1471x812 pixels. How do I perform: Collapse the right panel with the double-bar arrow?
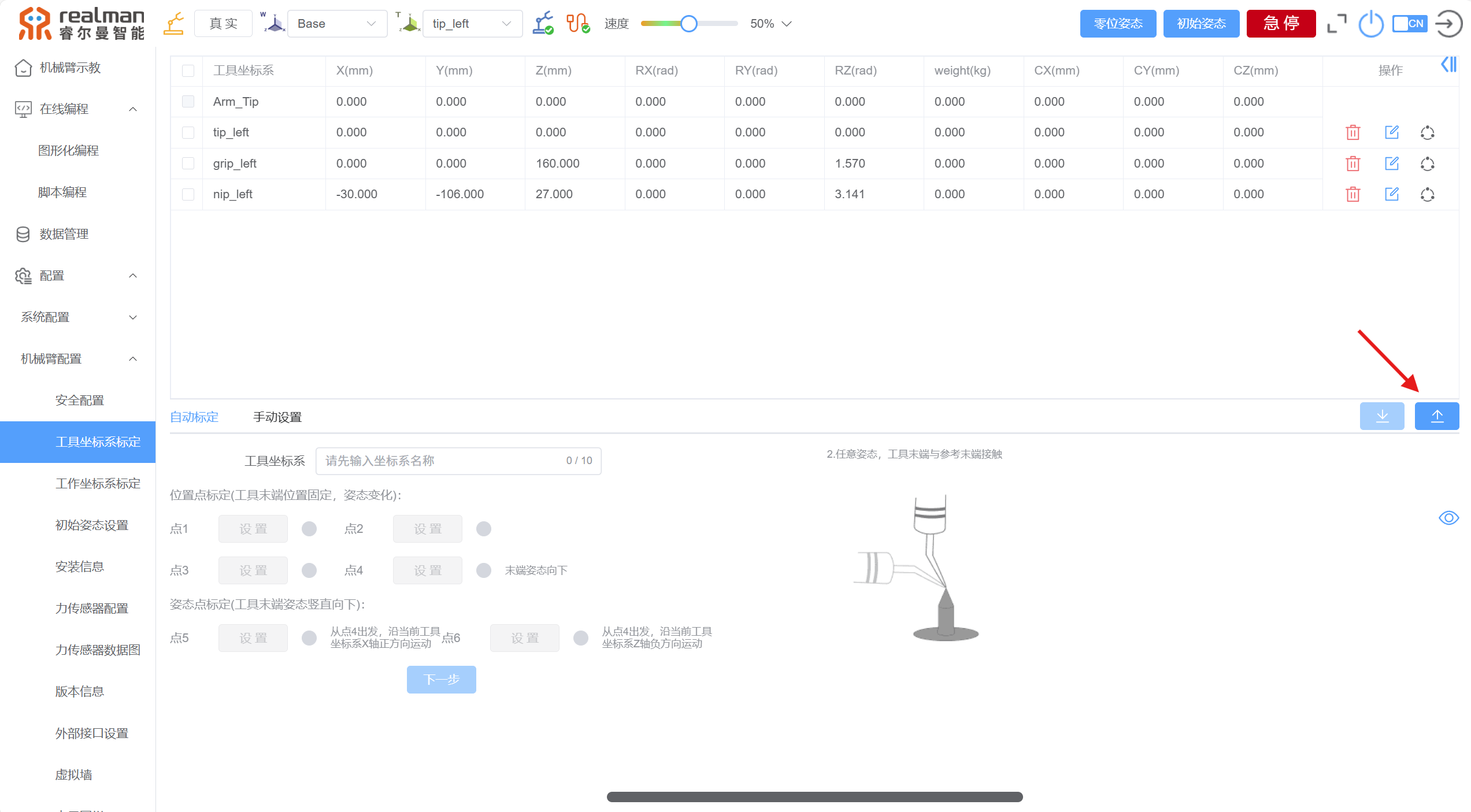click(x=1448, y=64)
